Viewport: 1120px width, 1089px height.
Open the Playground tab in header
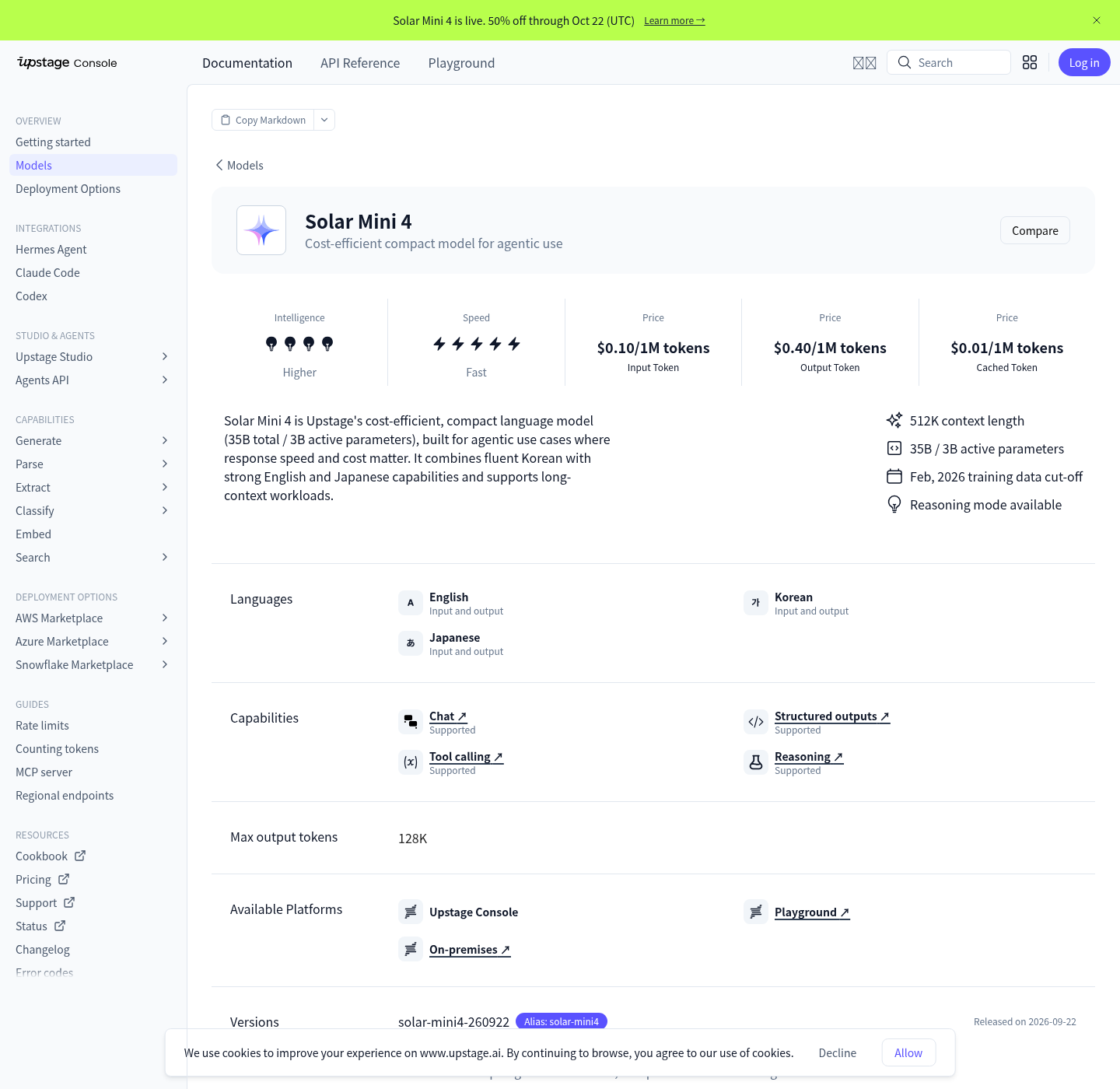pos(461,63)
